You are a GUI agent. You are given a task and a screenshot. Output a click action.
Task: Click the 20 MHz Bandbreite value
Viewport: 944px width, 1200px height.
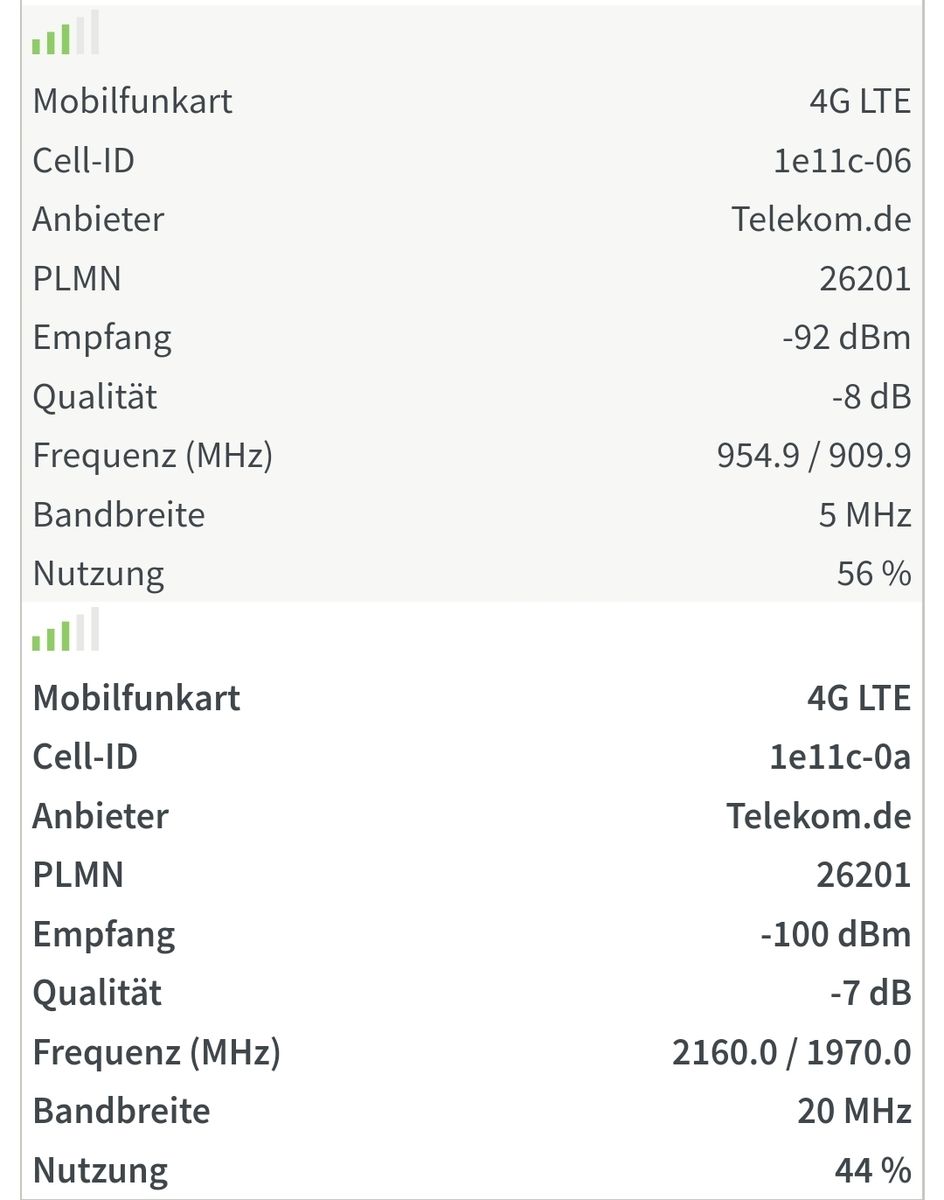854,1111
